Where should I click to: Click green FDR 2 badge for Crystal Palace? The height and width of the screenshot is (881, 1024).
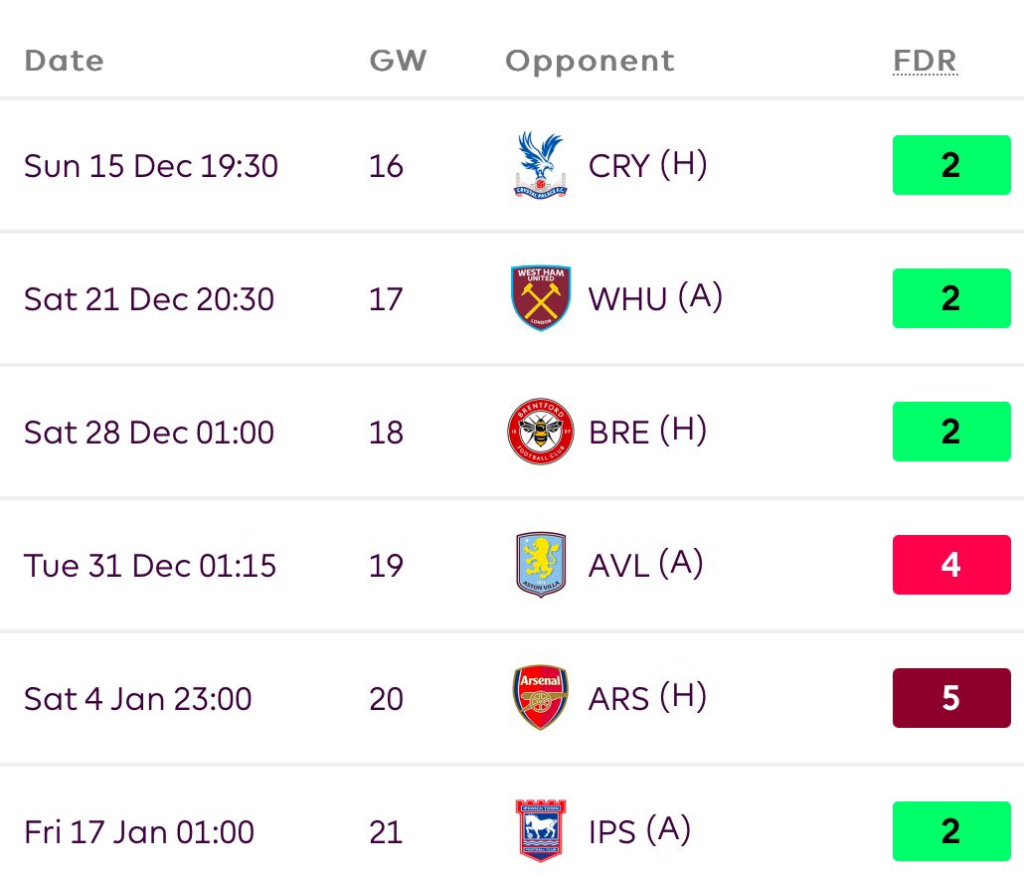click(x=951, y=164)
